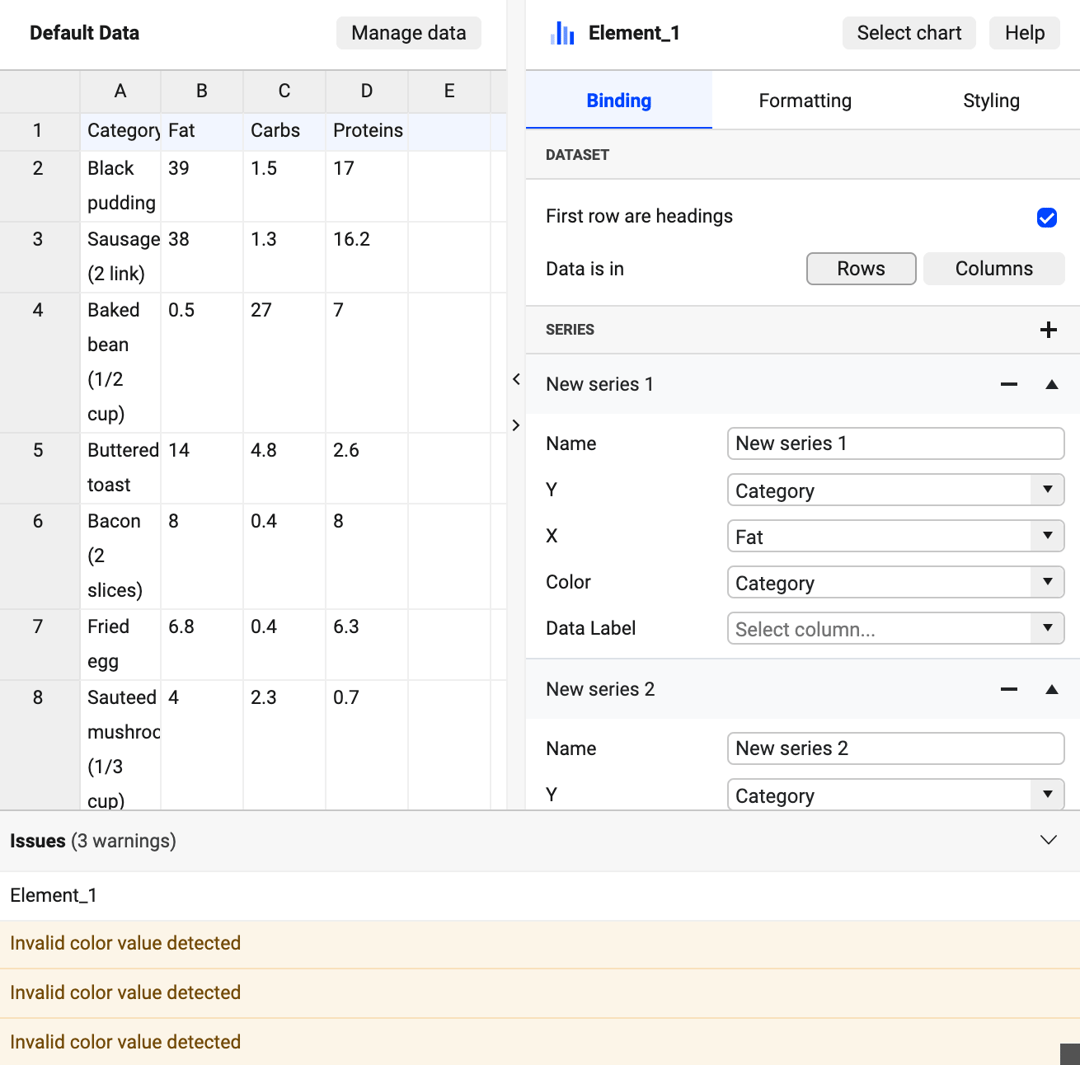Open the X dropdown showing Fat
The height and width of the screenshot is (1065, 1080).
coord(895,537)
